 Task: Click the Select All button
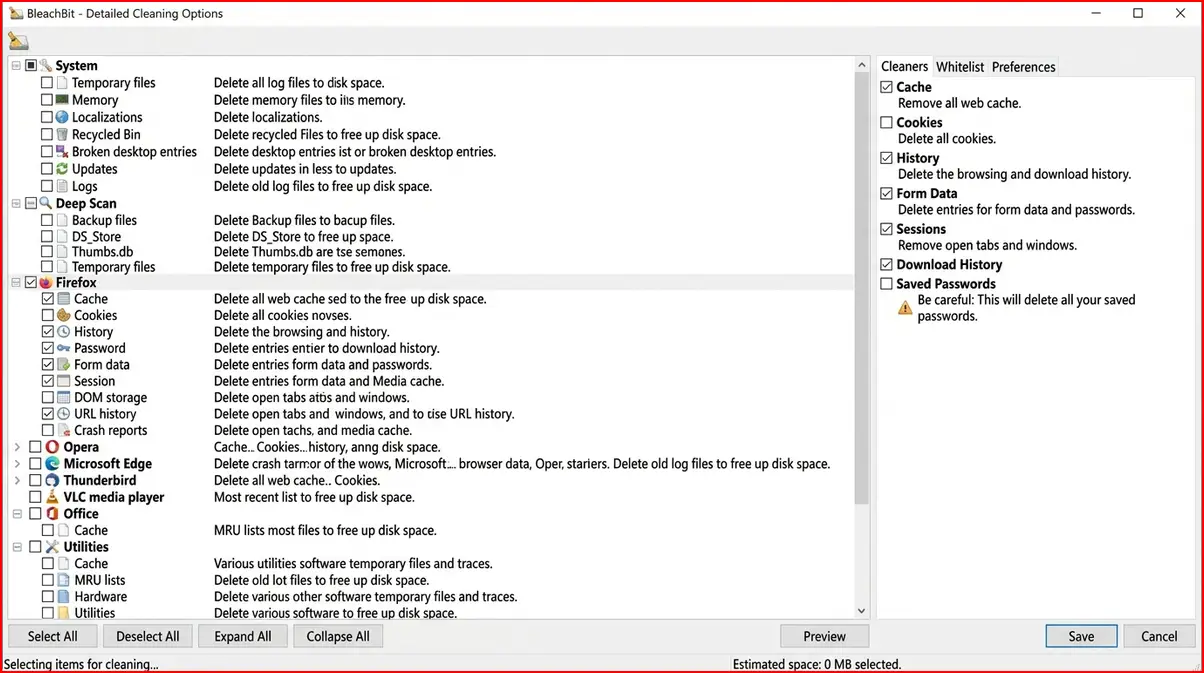[x=52, y=636]
